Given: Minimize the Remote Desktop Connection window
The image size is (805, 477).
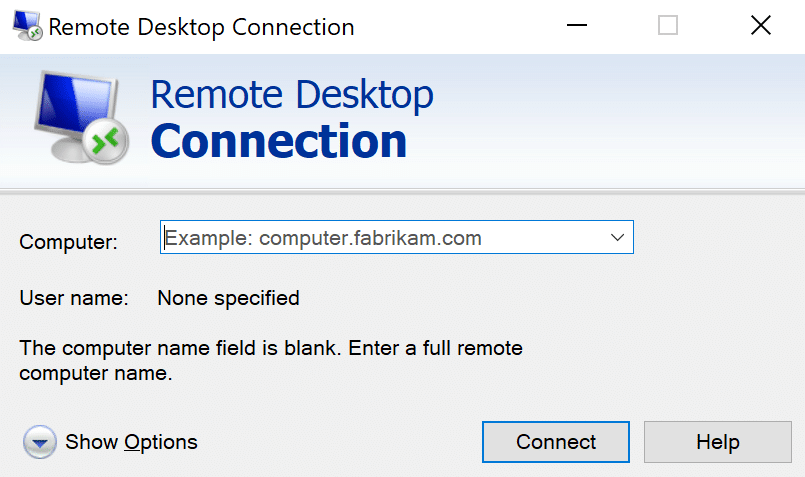Looking at the screenshot, I should click(577, 27).
